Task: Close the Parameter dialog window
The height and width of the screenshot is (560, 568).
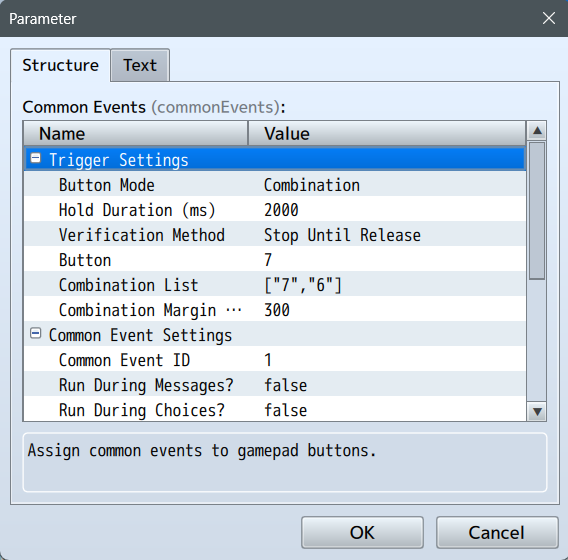Action: (549, 18)
